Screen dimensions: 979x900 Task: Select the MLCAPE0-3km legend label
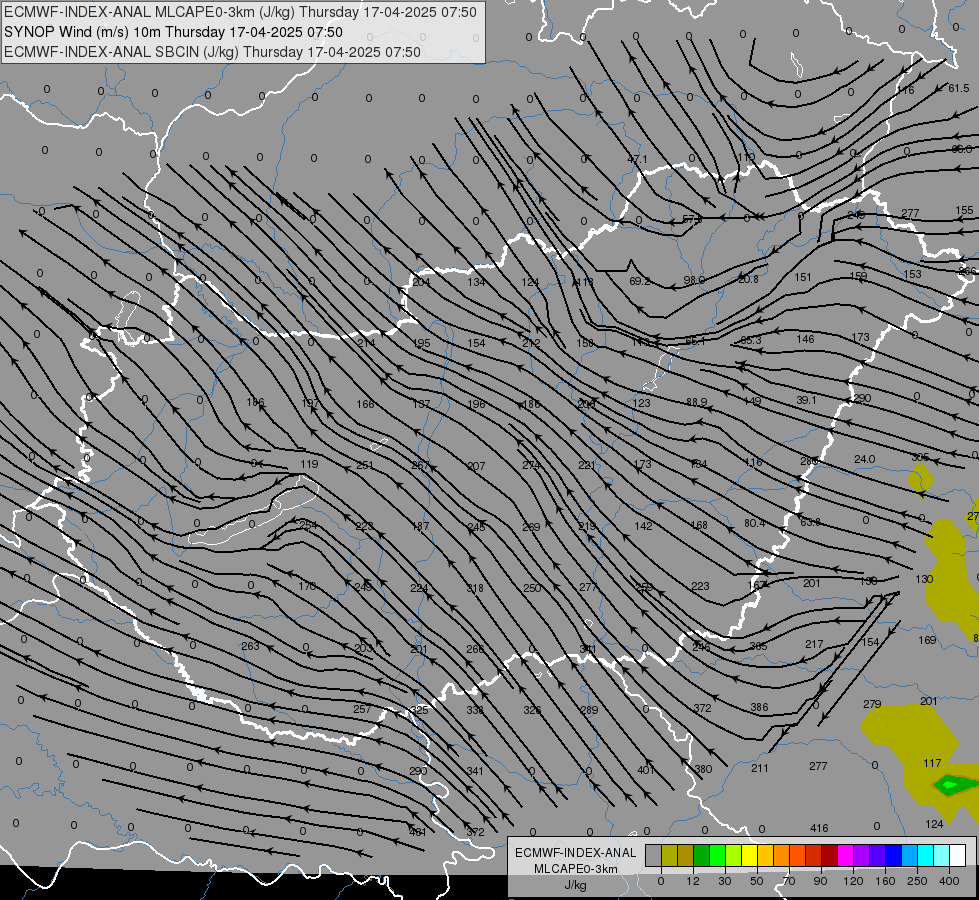[576, 869]
